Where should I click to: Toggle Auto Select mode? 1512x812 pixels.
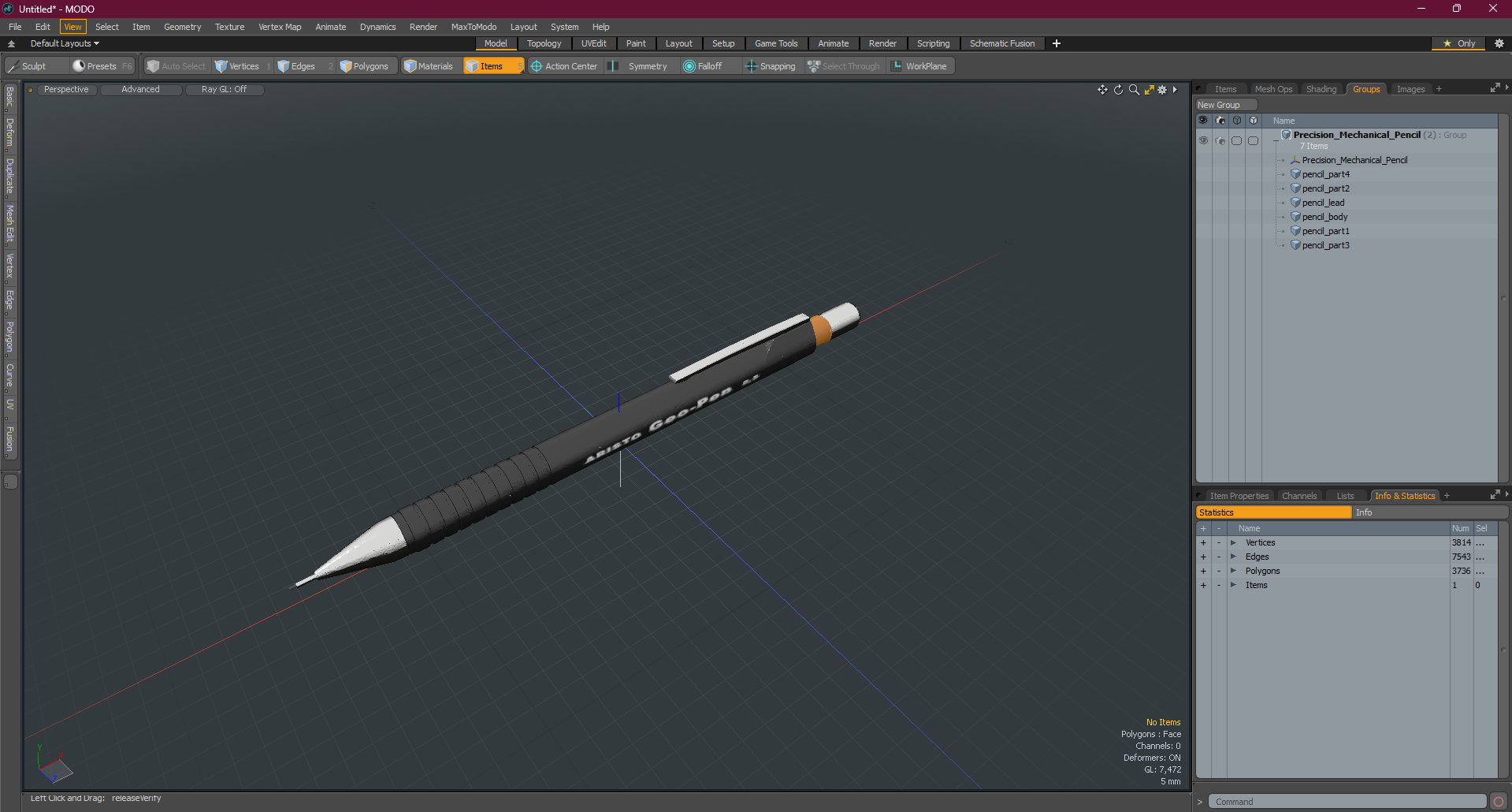point(176,66)
